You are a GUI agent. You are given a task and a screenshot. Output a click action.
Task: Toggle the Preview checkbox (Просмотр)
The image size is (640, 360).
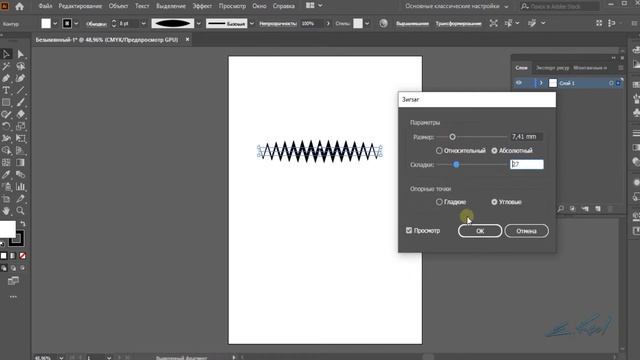point(409,231)
